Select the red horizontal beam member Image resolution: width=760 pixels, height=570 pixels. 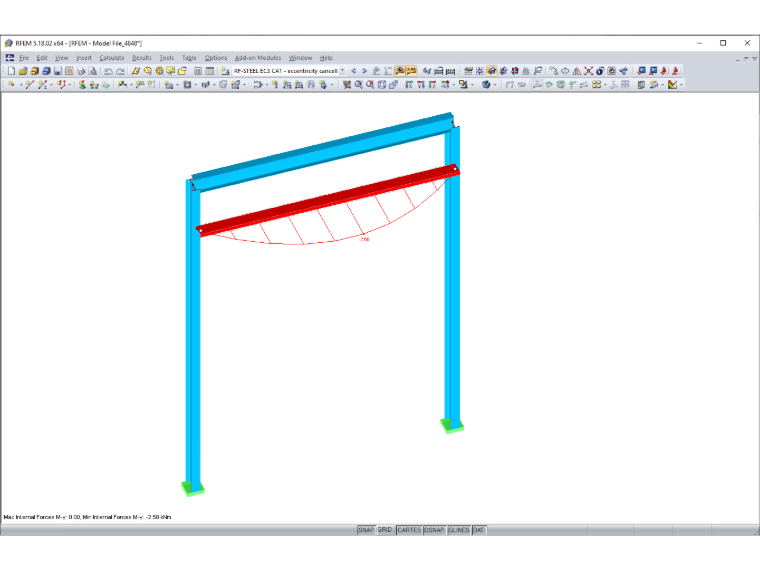(x=328, y=200)
